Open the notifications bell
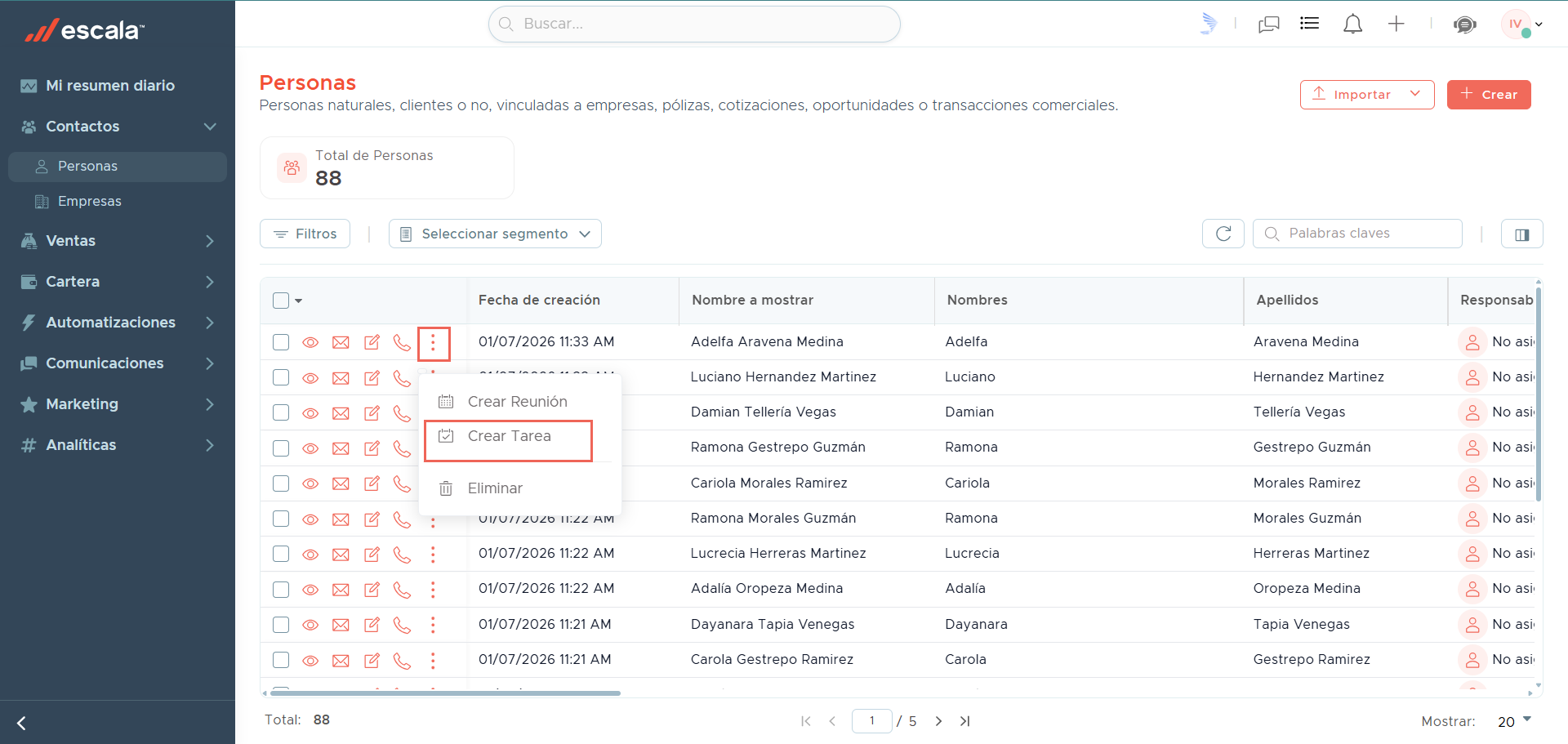 (x=1352, y=24)
